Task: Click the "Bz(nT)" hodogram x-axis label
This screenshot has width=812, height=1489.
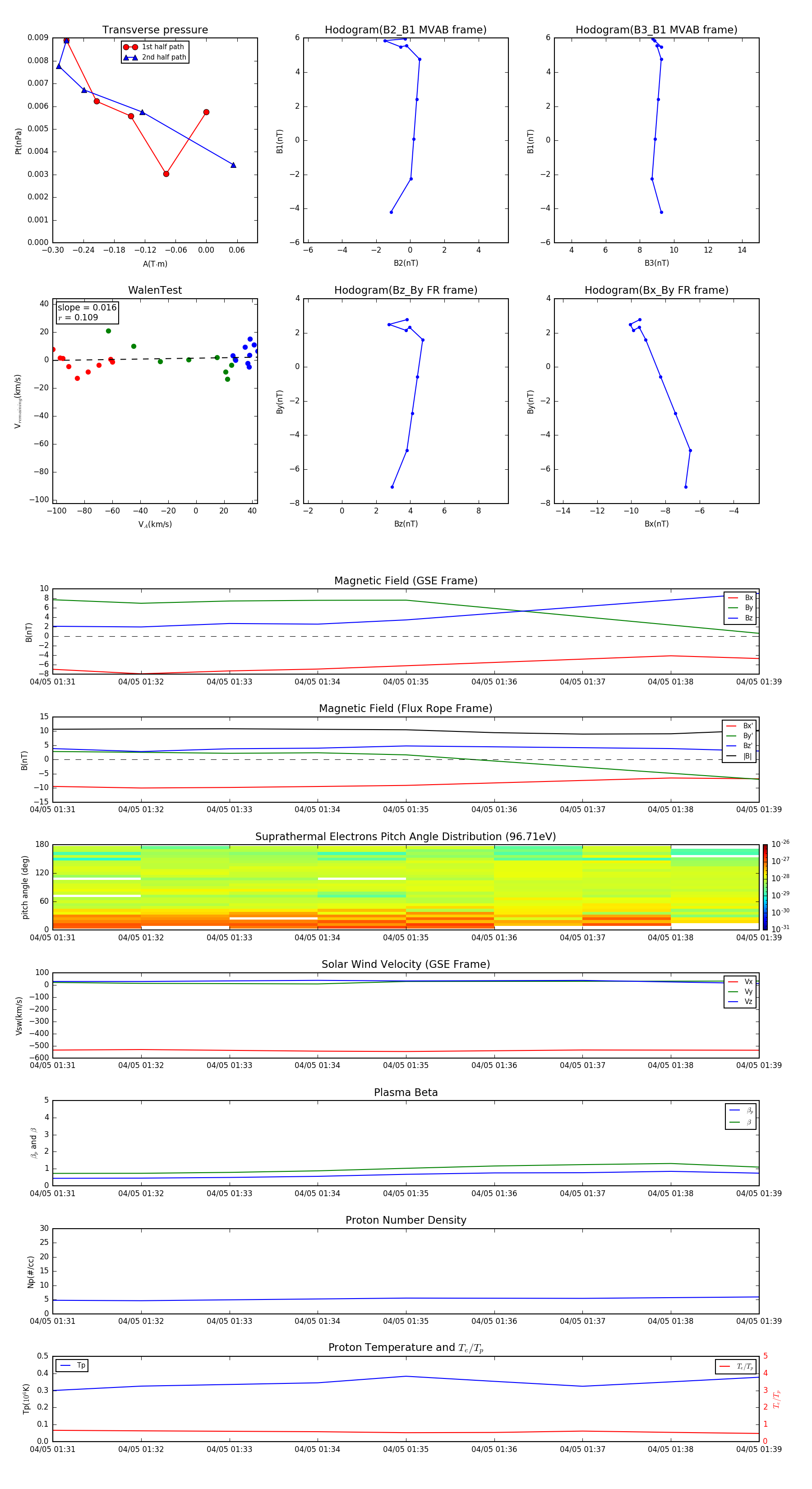Action: (x=406, y=524)
